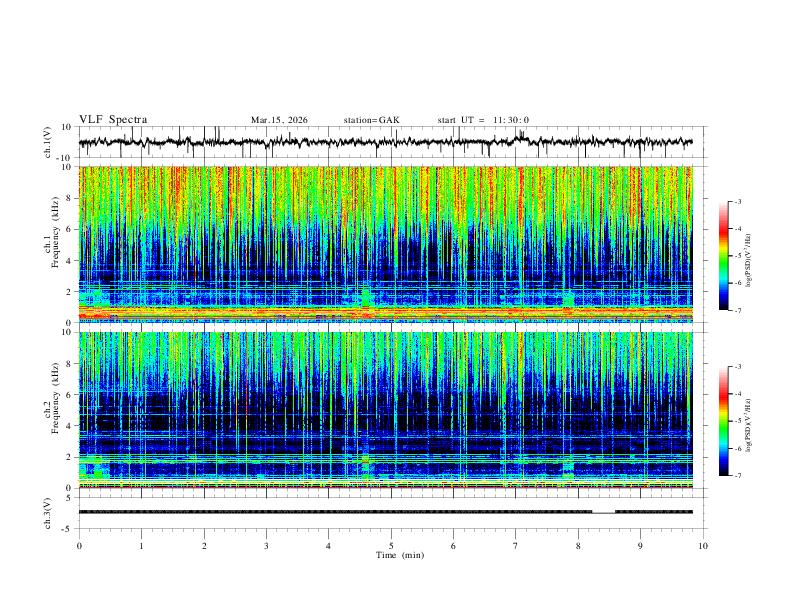Click the "ch.3(V)" axis label

point(48,513)
